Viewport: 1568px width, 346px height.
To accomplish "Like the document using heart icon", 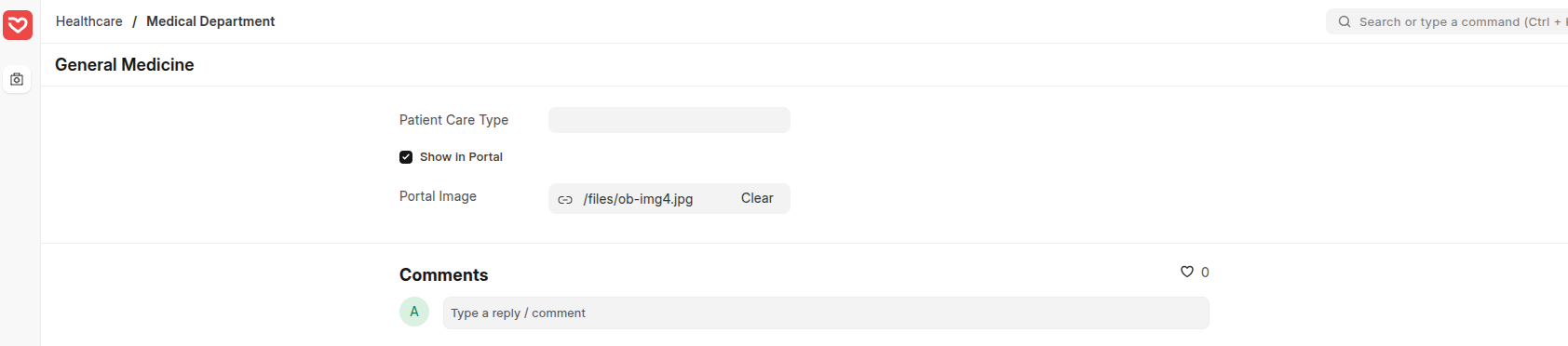I will point(1187,272).
